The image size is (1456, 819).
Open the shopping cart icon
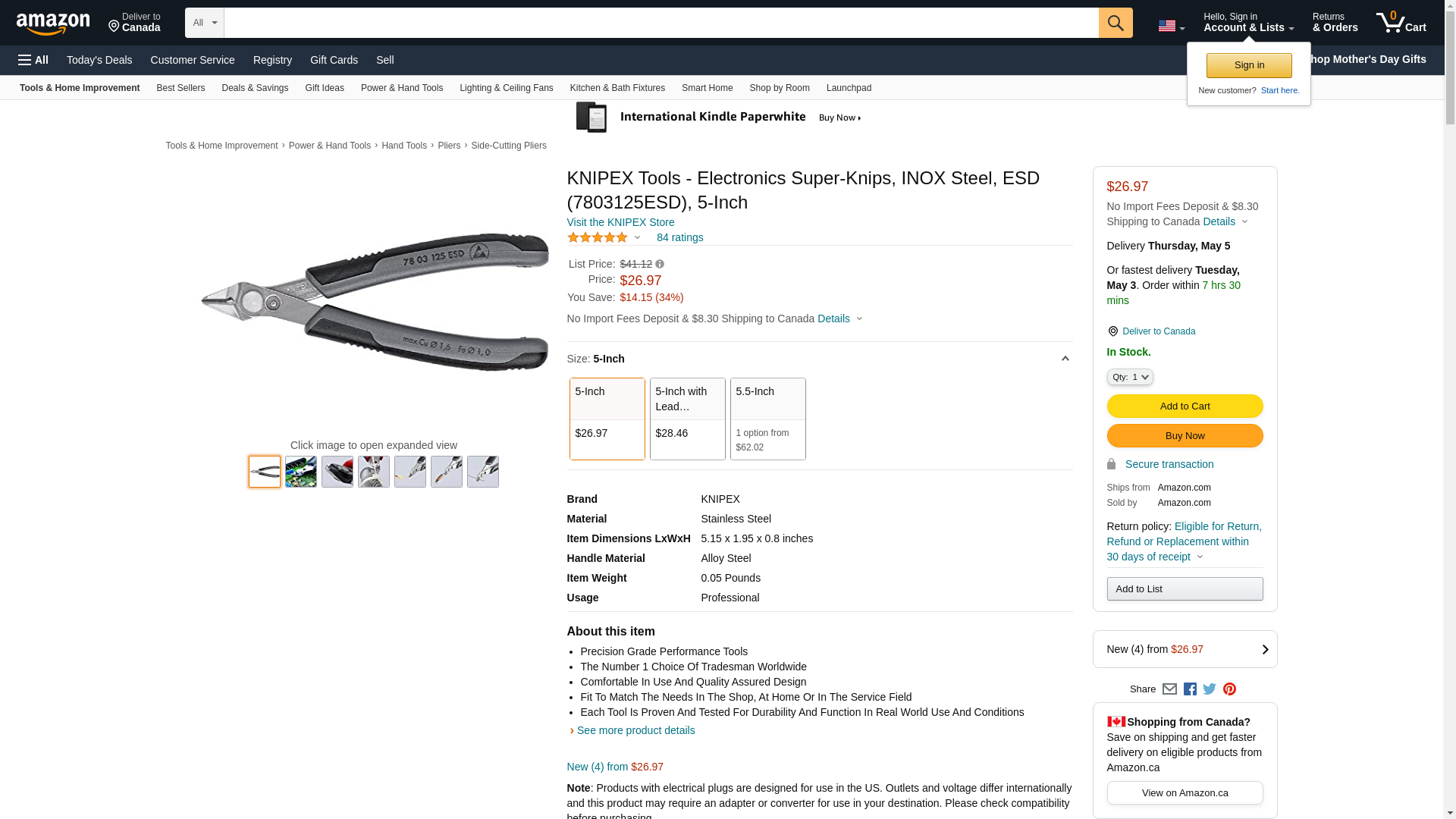pyautogui.click(x=1401, y=23)
